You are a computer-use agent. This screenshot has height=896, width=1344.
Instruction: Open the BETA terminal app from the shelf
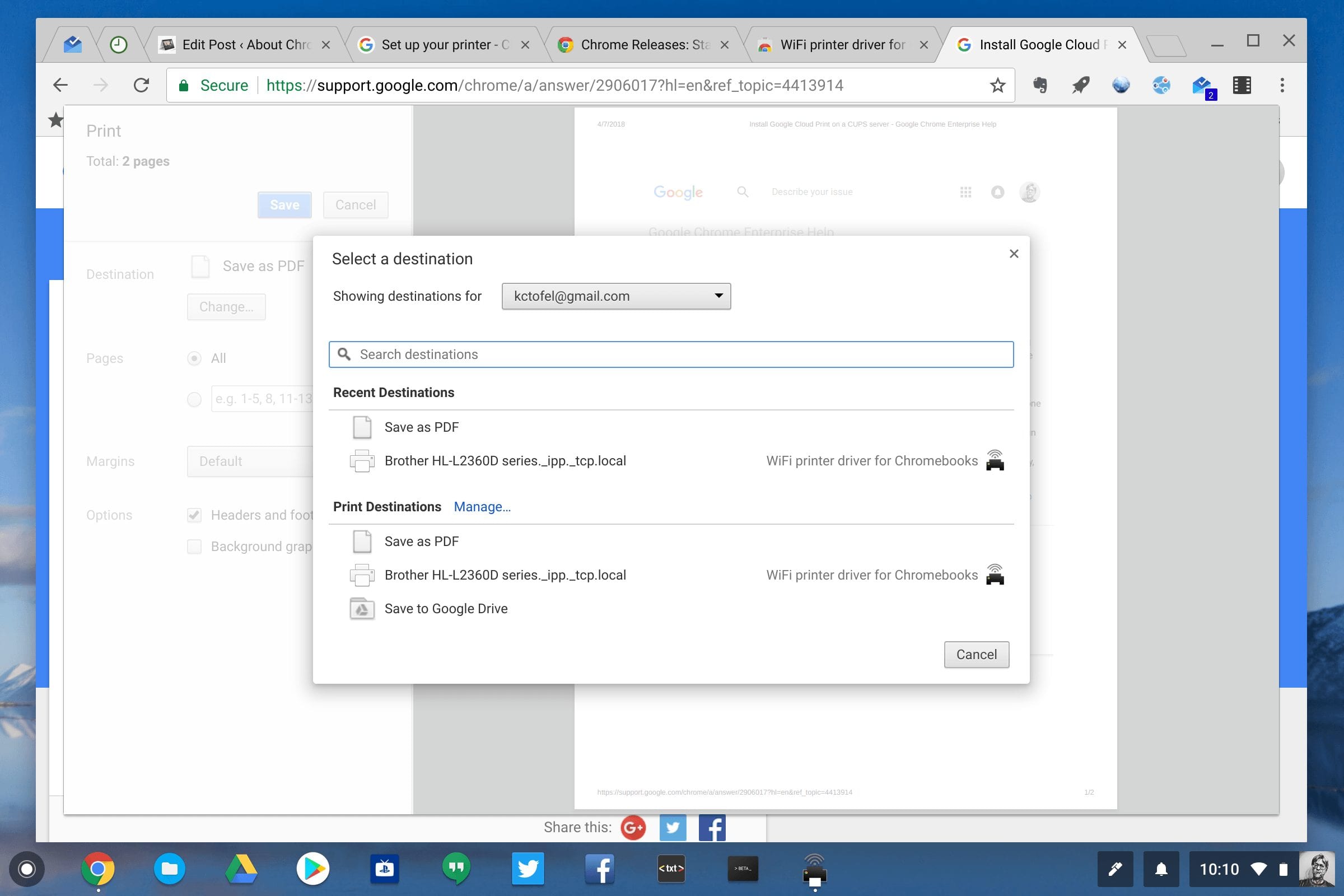pos(743,869)
